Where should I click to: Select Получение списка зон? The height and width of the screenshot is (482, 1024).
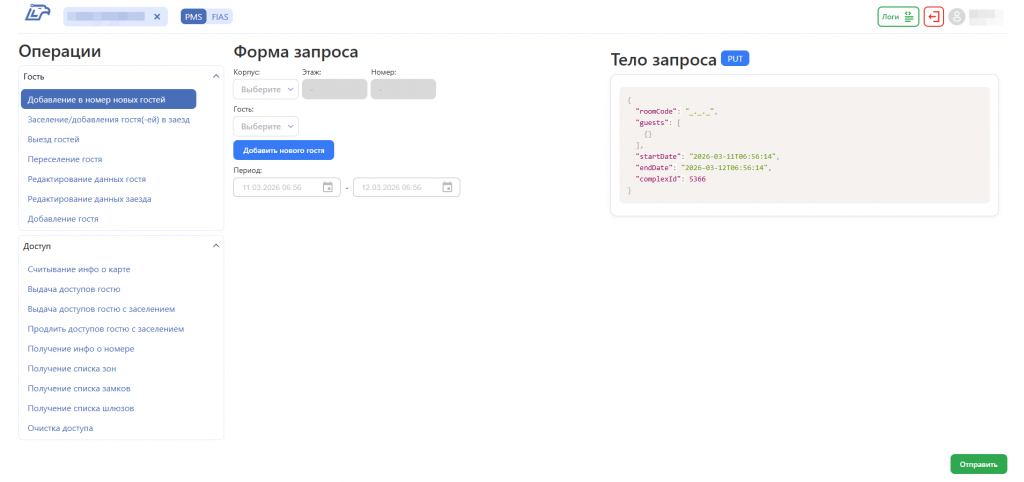point(72,368)
